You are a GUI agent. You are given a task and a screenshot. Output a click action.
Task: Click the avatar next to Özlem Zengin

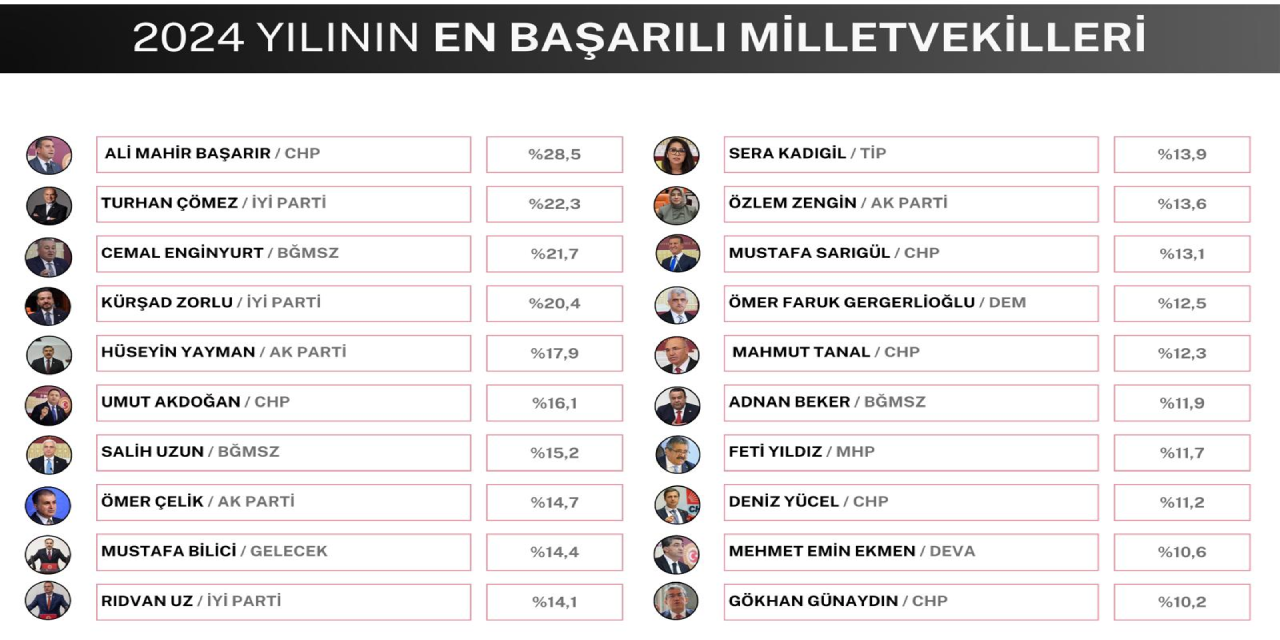tap(677, 205)
